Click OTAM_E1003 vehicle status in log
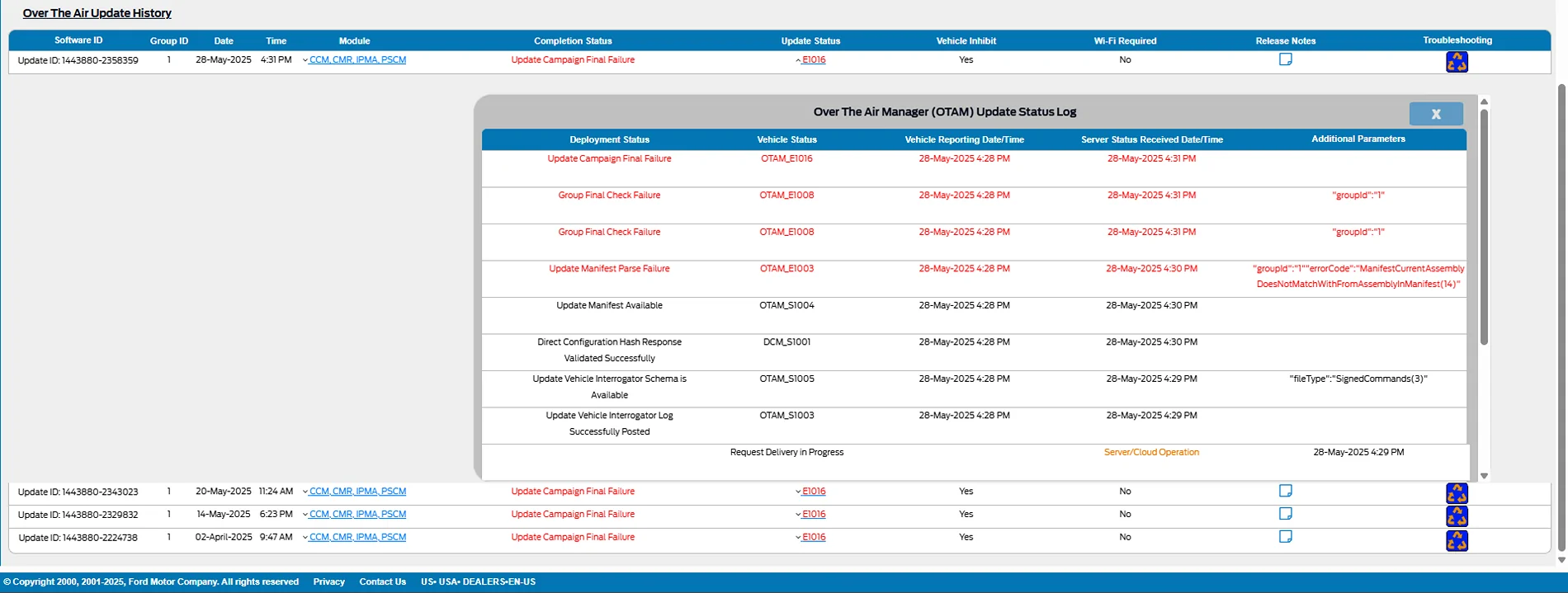 pos(786,268)
